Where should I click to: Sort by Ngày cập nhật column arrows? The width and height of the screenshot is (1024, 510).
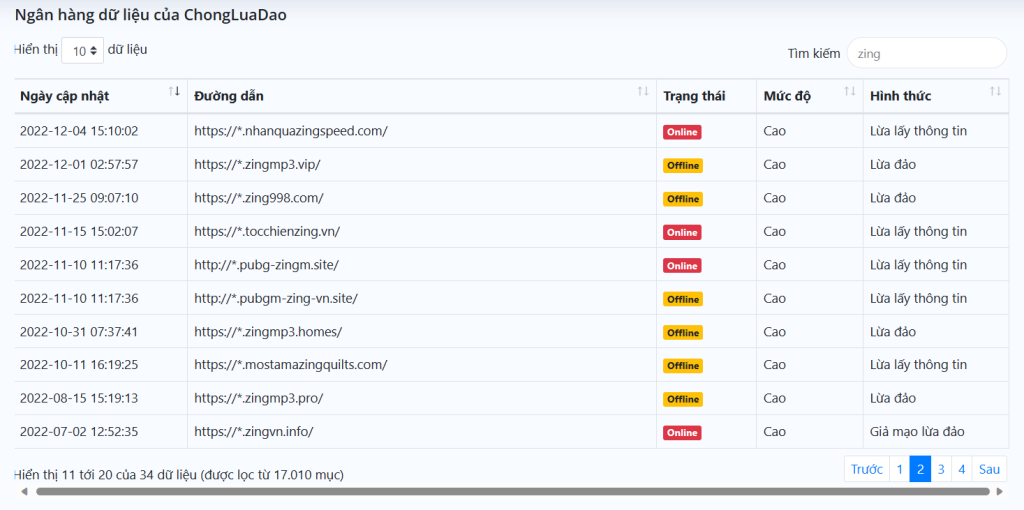click(x=174, y=91)
